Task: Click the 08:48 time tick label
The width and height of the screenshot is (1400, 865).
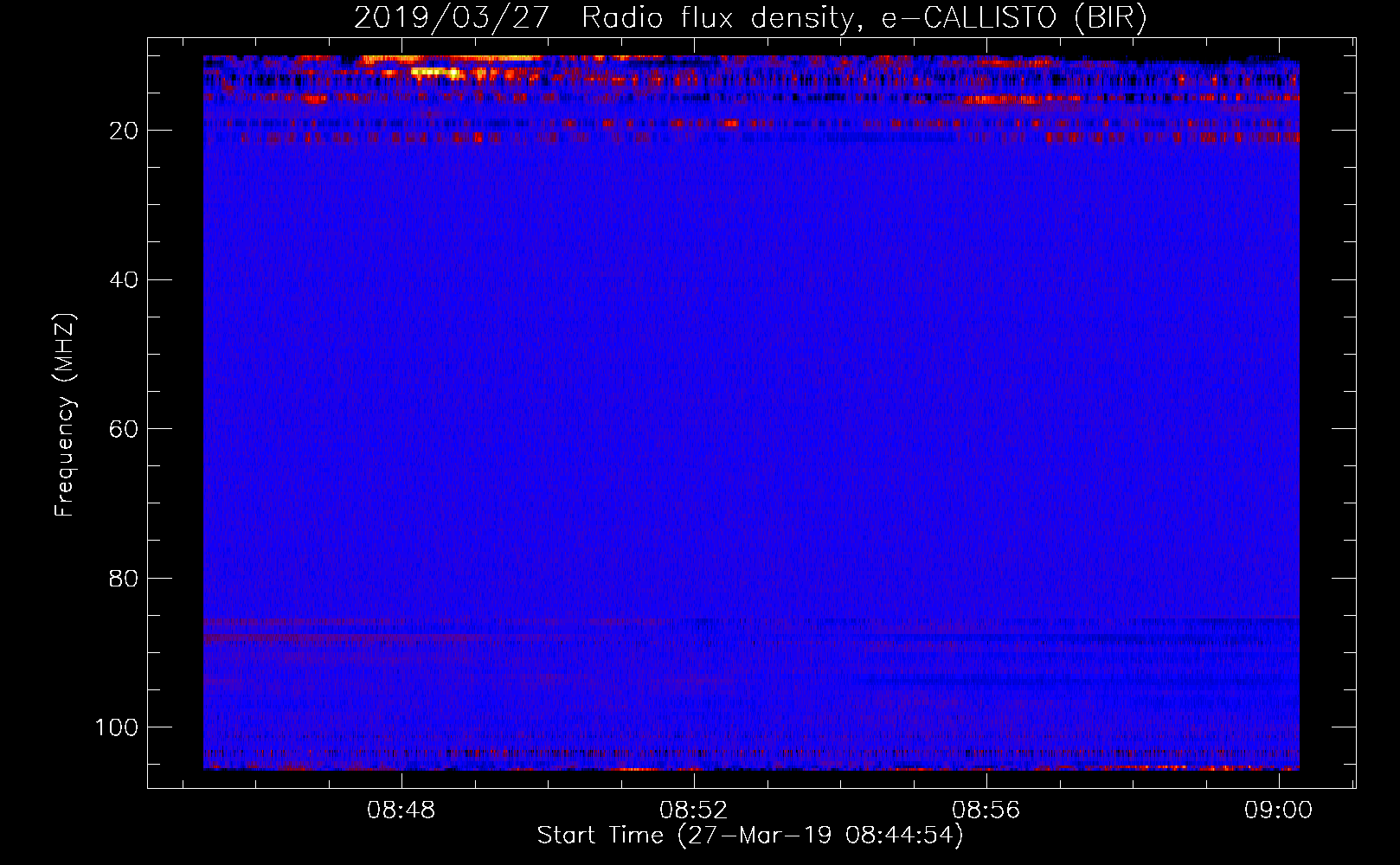Action: pos(401,811)
